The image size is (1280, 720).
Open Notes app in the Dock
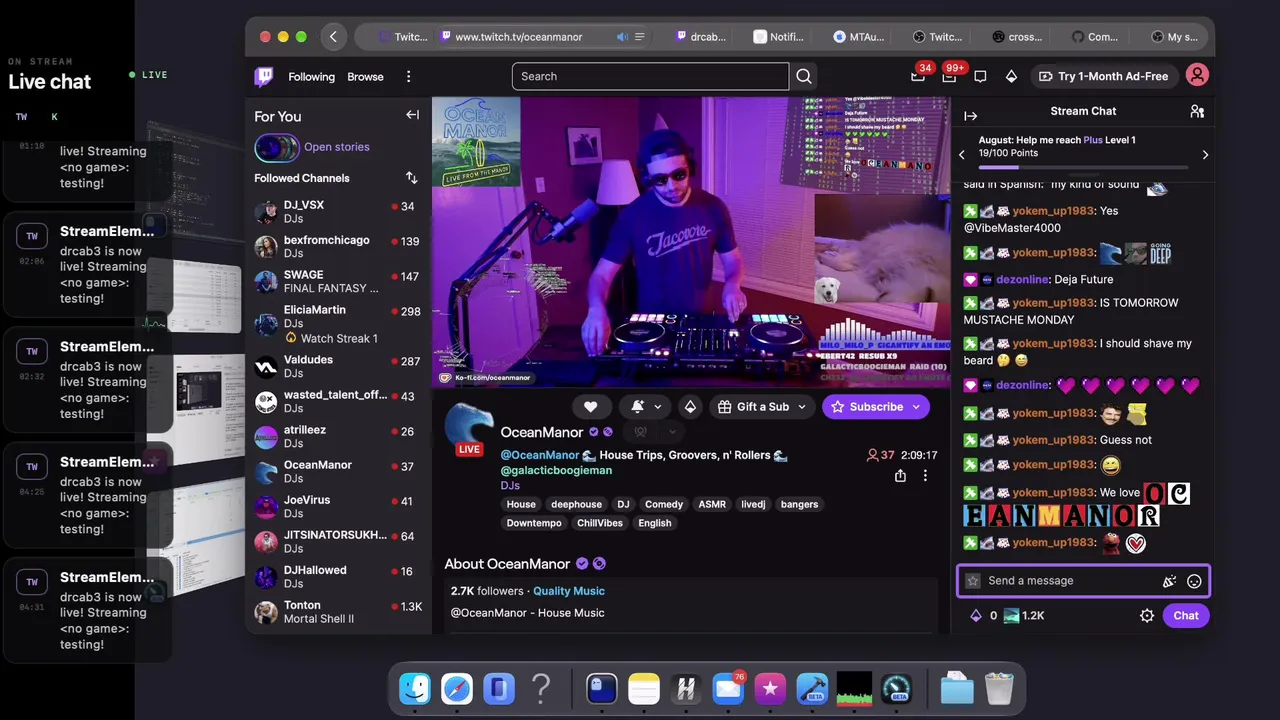[x=643, y=689]
